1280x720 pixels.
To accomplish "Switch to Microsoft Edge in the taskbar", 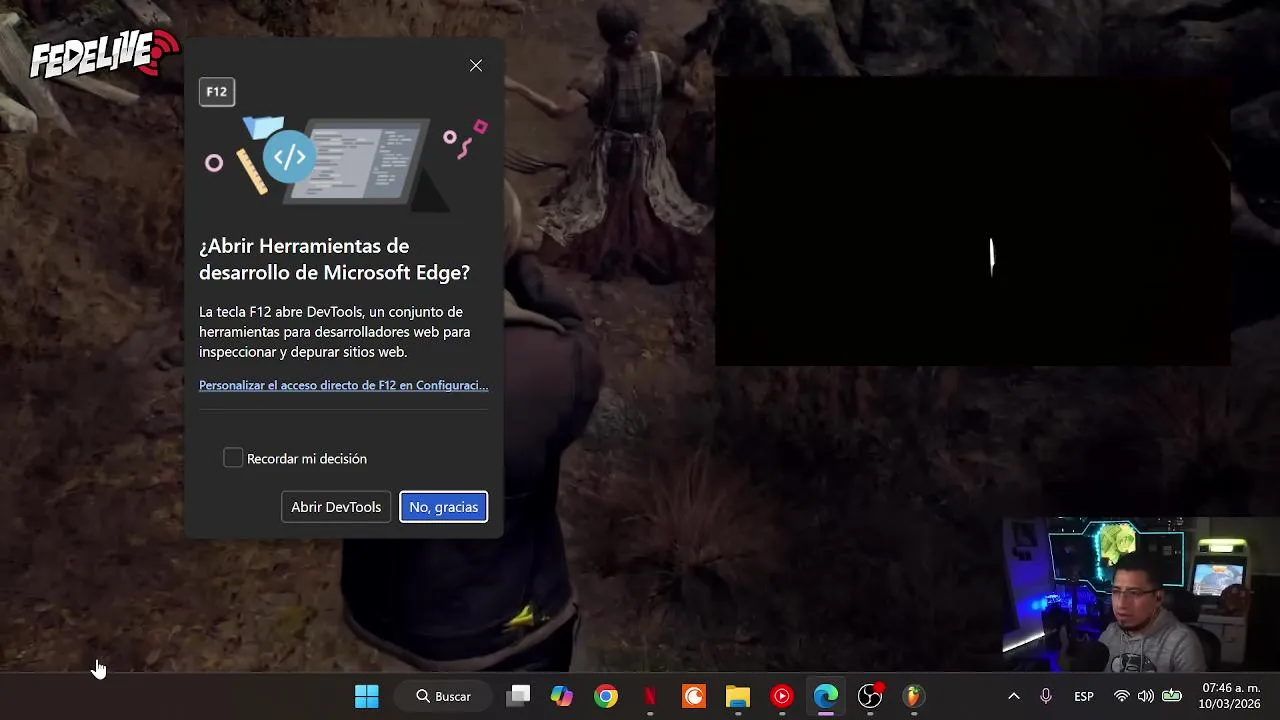I will coord(826,696).
